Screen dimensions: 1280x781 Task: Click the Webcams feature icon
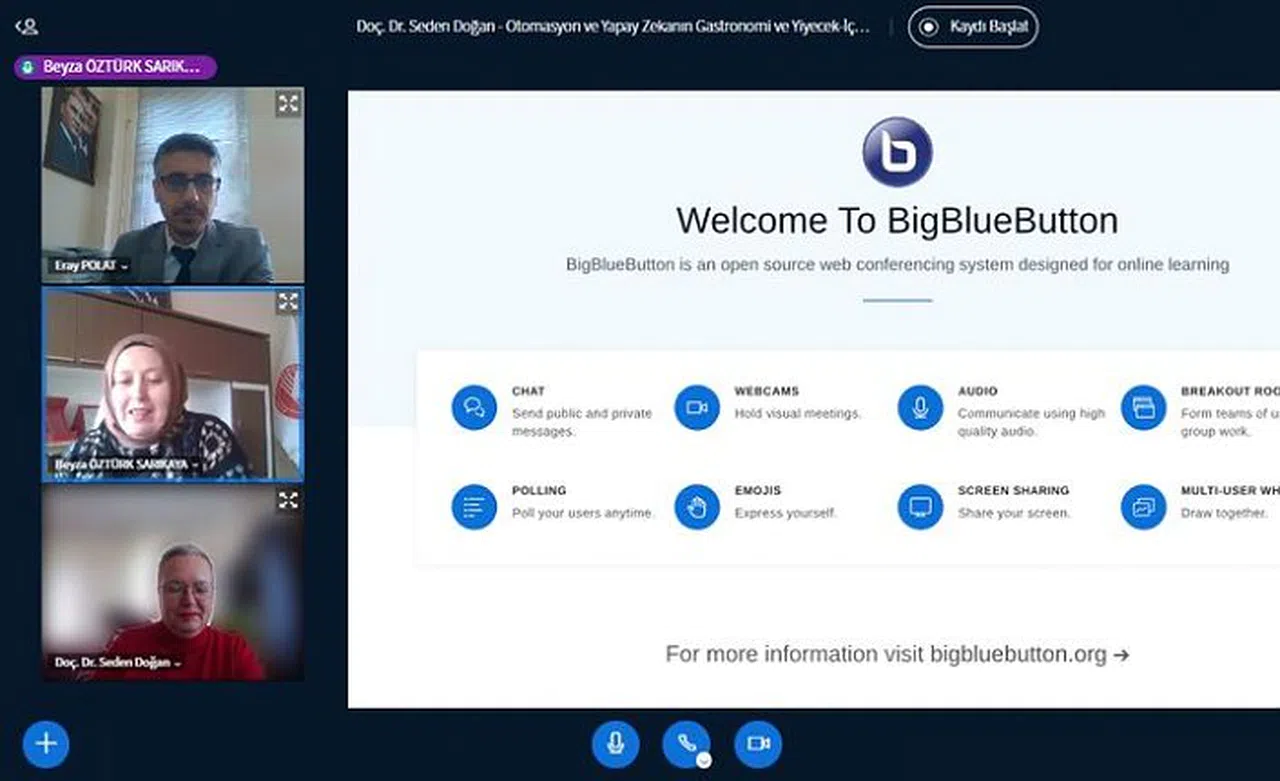[697, 408]
